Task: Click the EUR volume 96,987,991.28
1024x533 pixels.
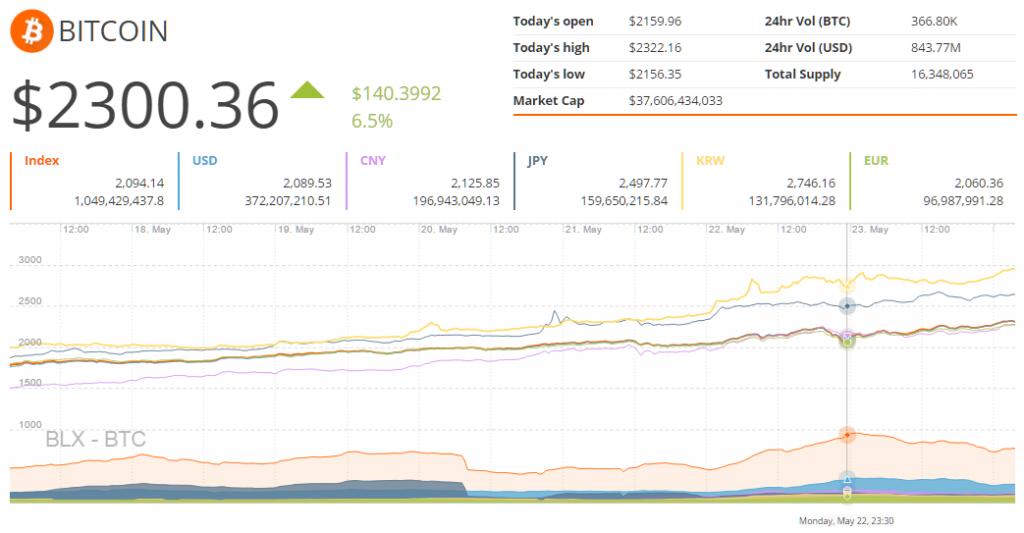Action: [963, 201]
